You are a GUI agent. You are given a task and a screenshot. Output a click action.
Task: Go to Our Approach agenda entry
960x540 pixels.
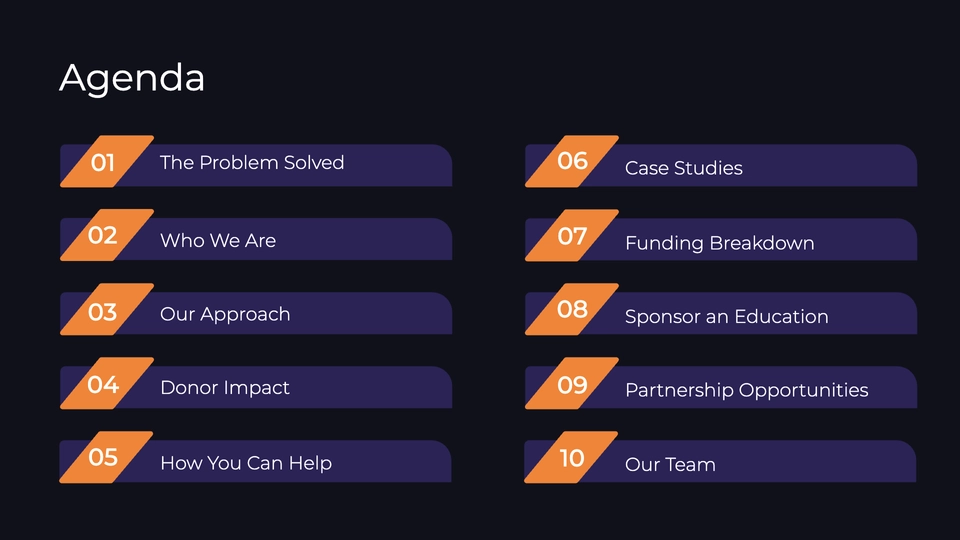(256, 313)
